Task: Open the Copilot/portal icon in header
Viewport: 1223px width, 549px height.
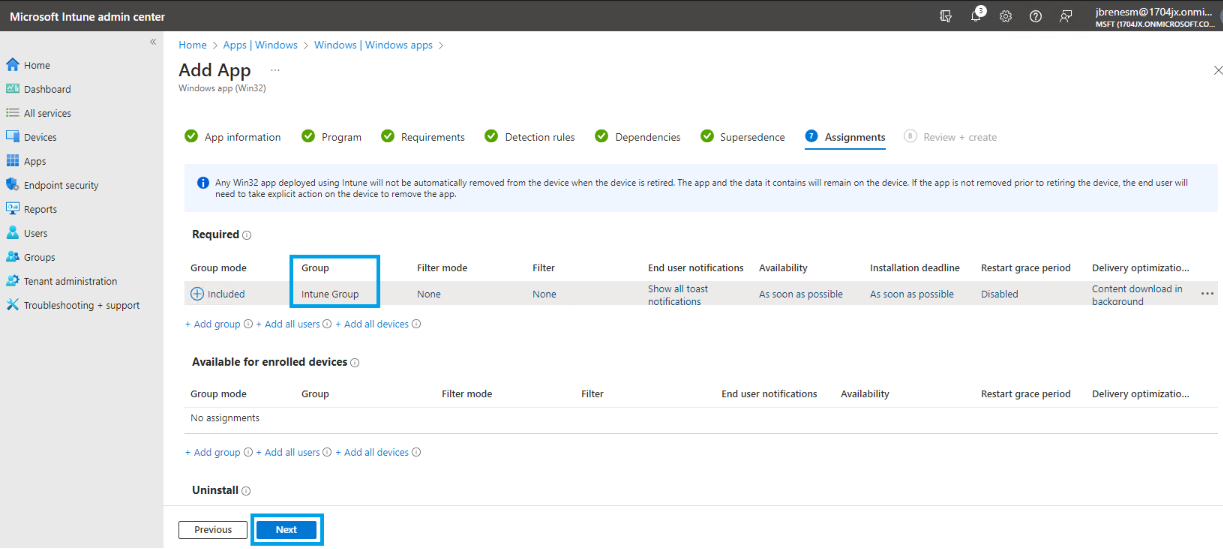Action: coord(946,16)
